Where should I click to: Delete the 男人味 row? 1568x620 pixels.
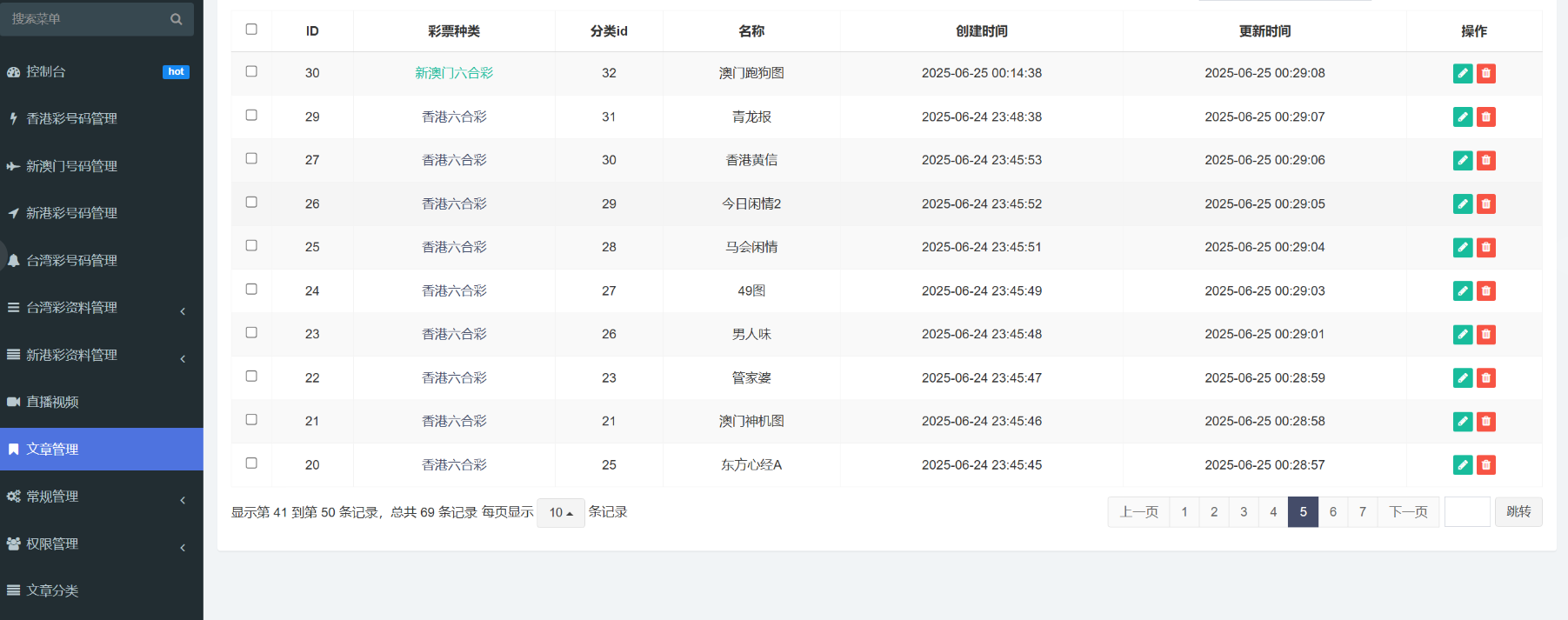(1486, 334)
